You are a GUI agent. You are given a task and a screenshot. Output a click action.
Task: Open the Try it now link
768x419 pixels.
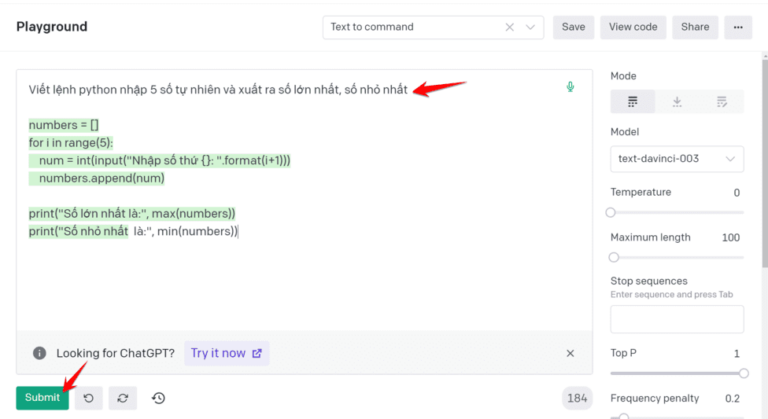(x=226, y=353)
